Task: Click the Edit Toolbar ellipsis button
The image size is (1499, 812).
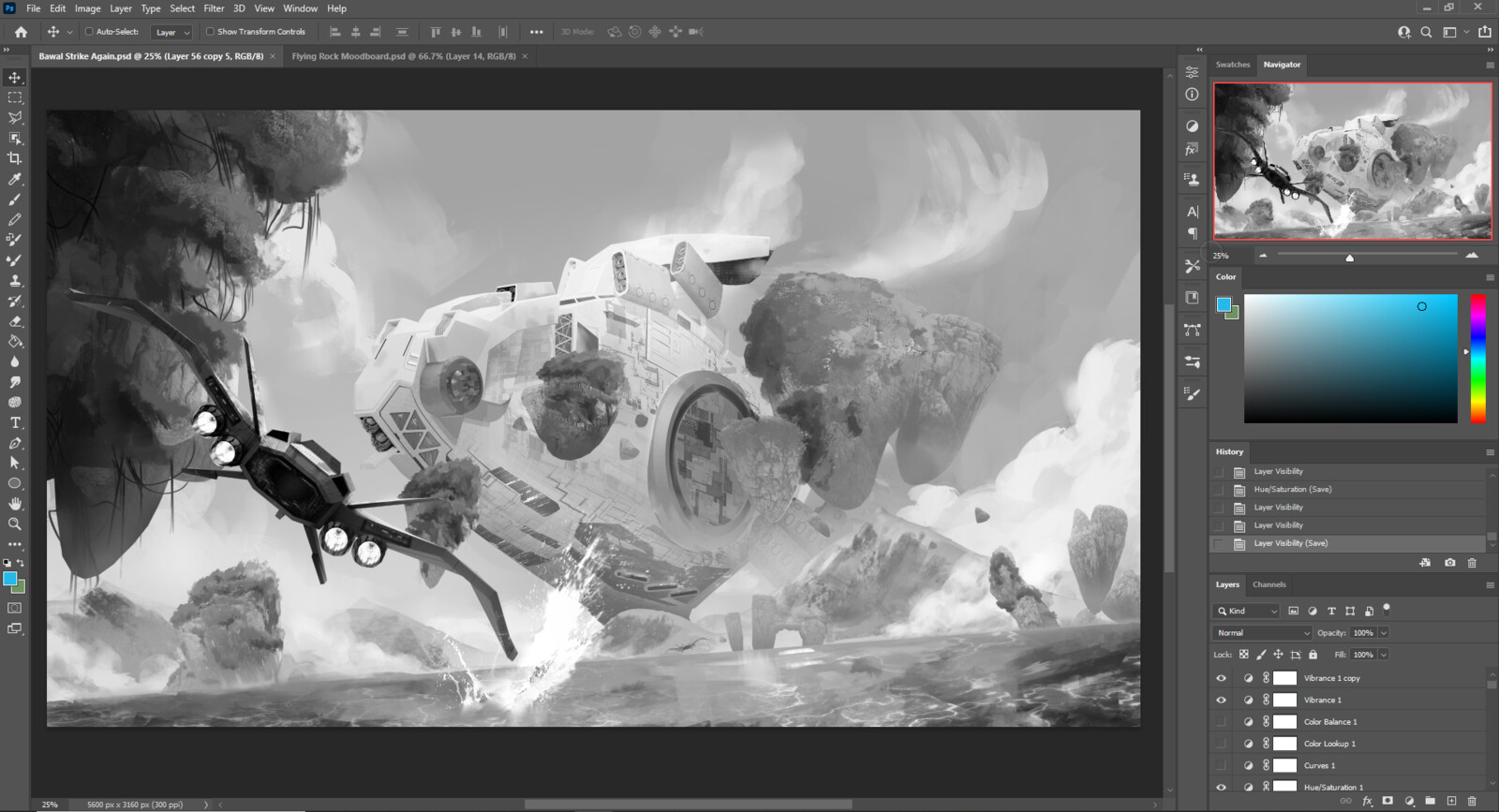Action: point(15,544)
